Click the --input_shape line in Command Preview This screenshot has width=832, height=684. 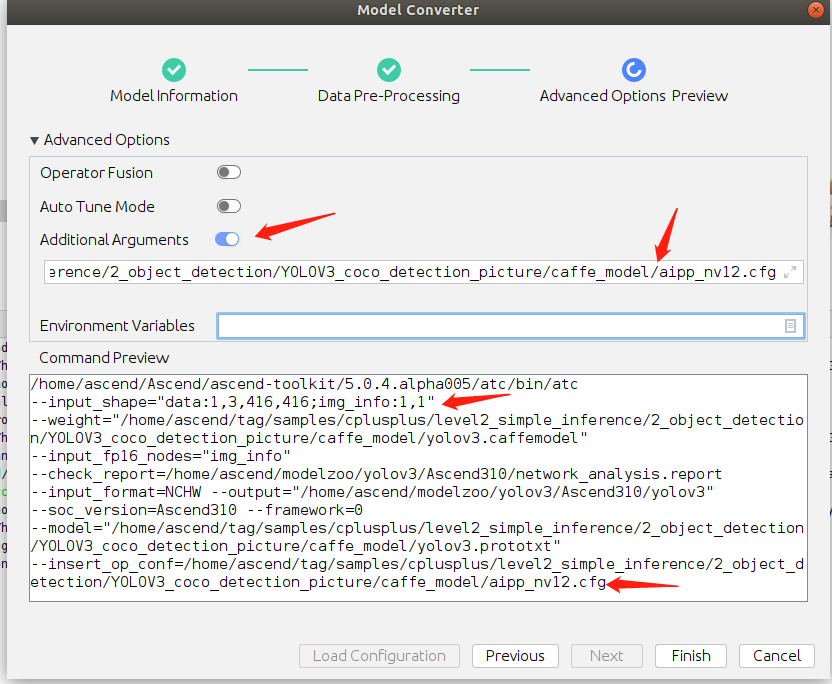point(232,402)
